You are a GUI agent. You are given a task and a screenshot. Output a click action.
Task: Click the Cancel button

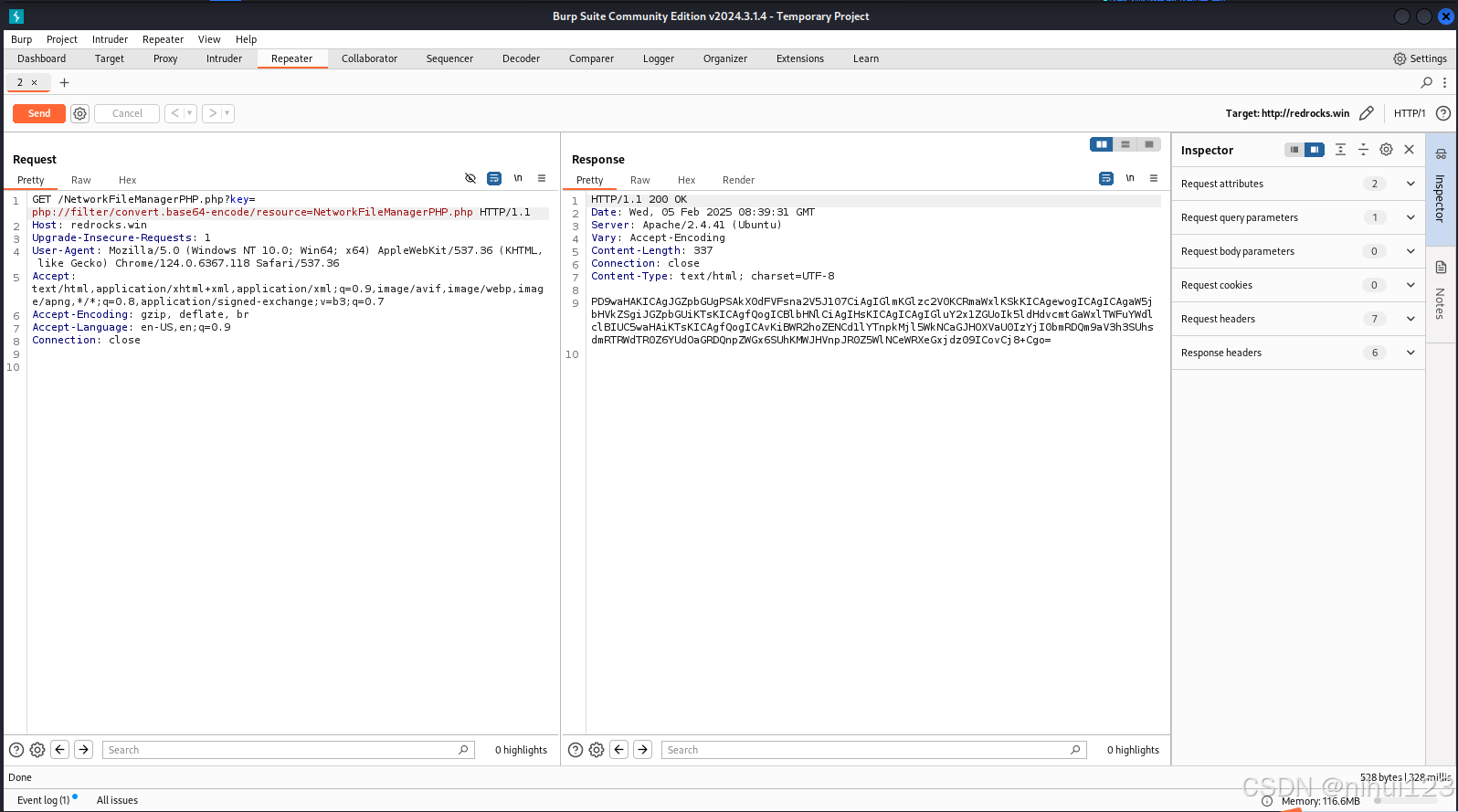[127, 113]
